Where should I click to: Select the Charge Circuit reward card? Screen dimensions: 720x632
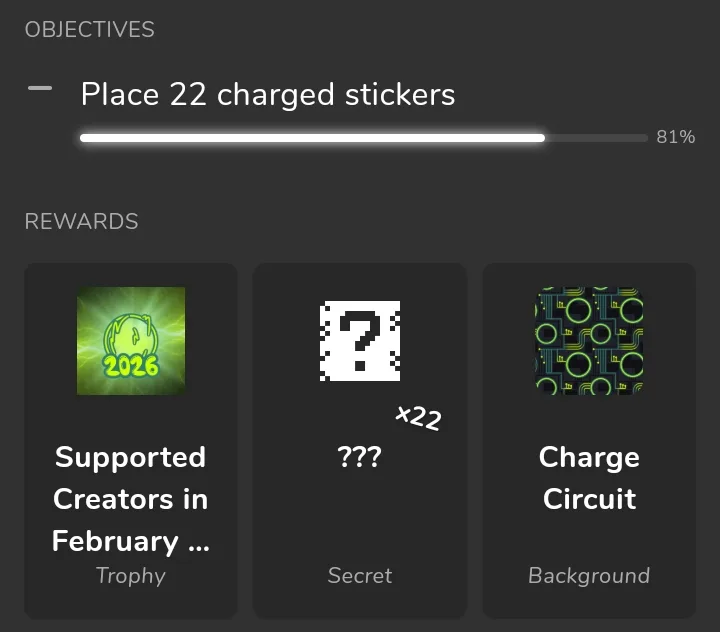coord(589,530)
